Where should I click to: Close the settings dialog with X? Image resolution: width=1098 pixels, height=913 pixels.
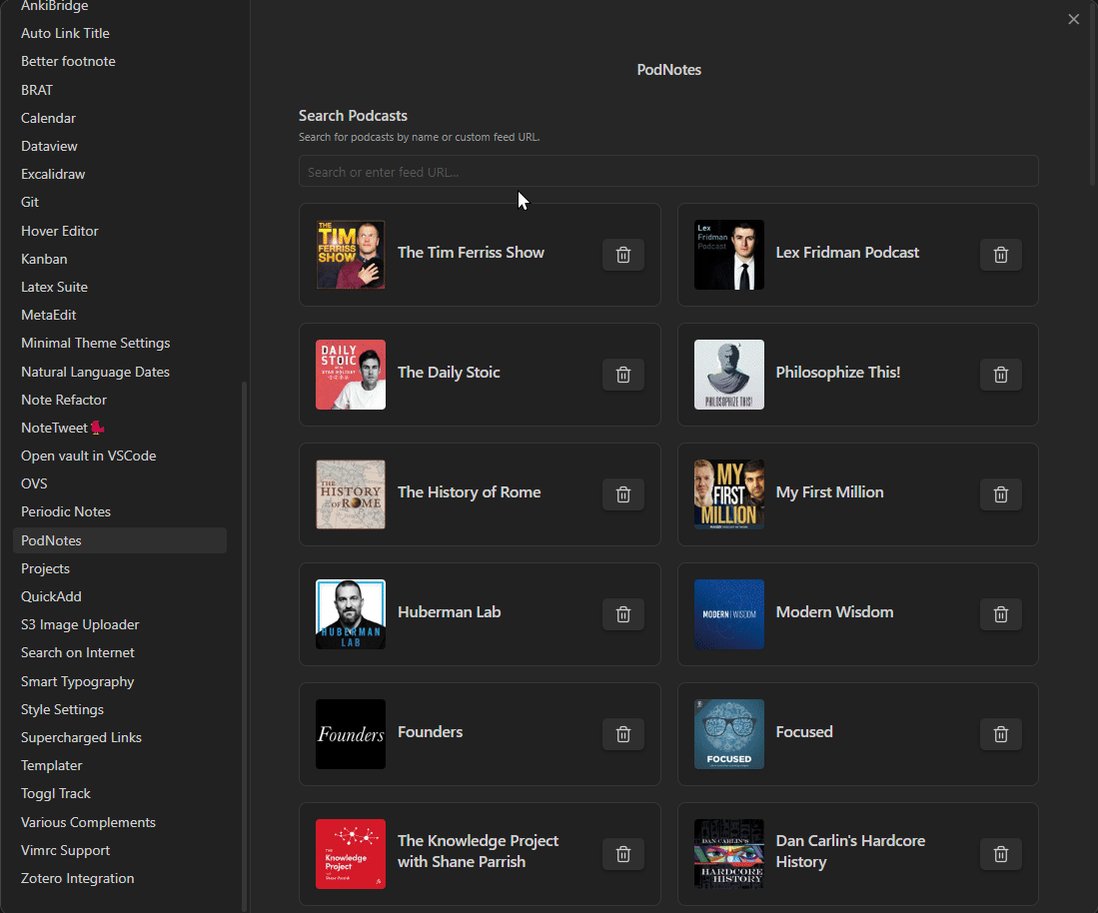click(1073, 19)
